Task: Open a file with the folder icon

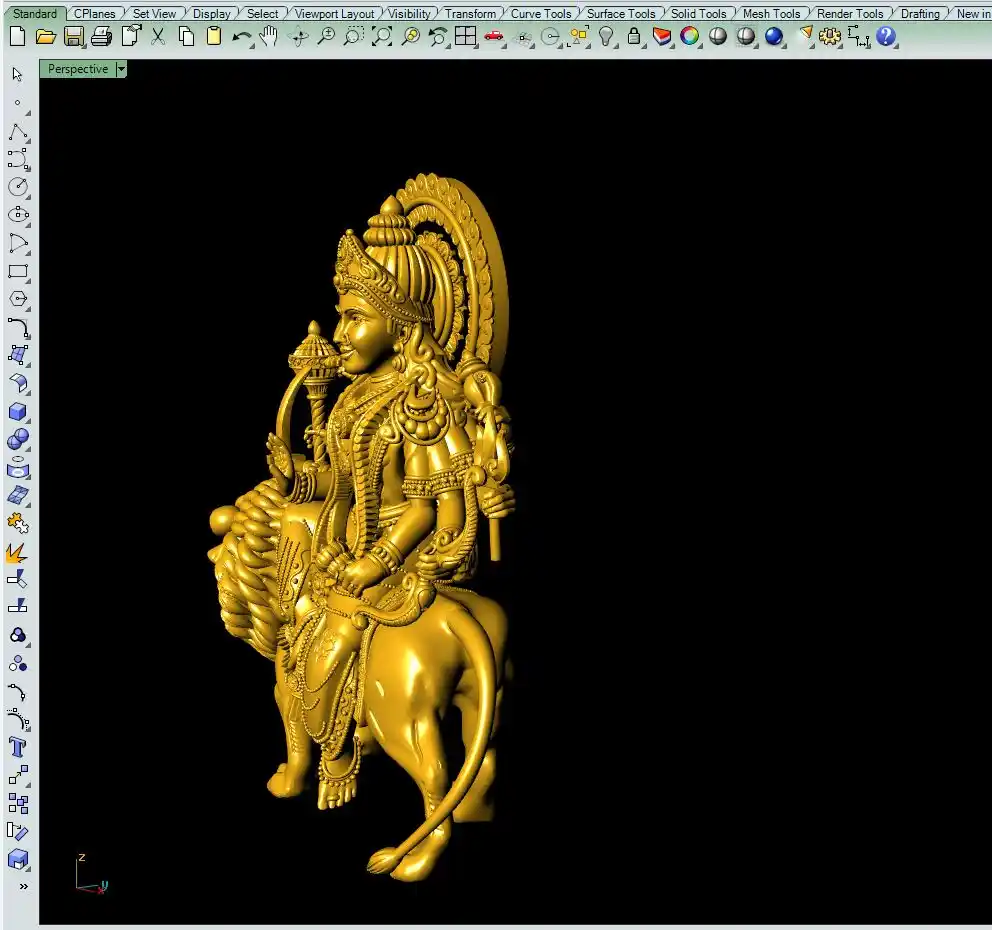Action: tap(45, 37)
